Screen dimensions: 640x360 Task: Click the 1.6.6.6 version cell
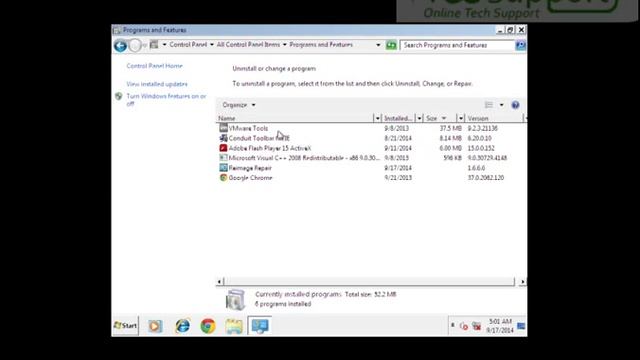(x=476, y=168)
